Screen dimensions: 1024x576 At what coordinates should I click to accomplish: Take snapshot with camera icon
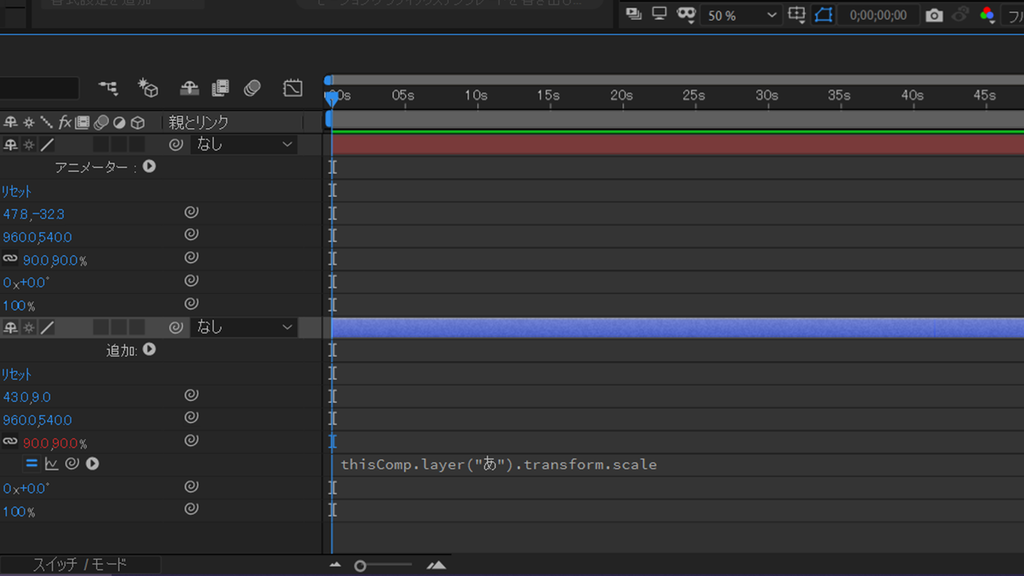click(934, 15)
